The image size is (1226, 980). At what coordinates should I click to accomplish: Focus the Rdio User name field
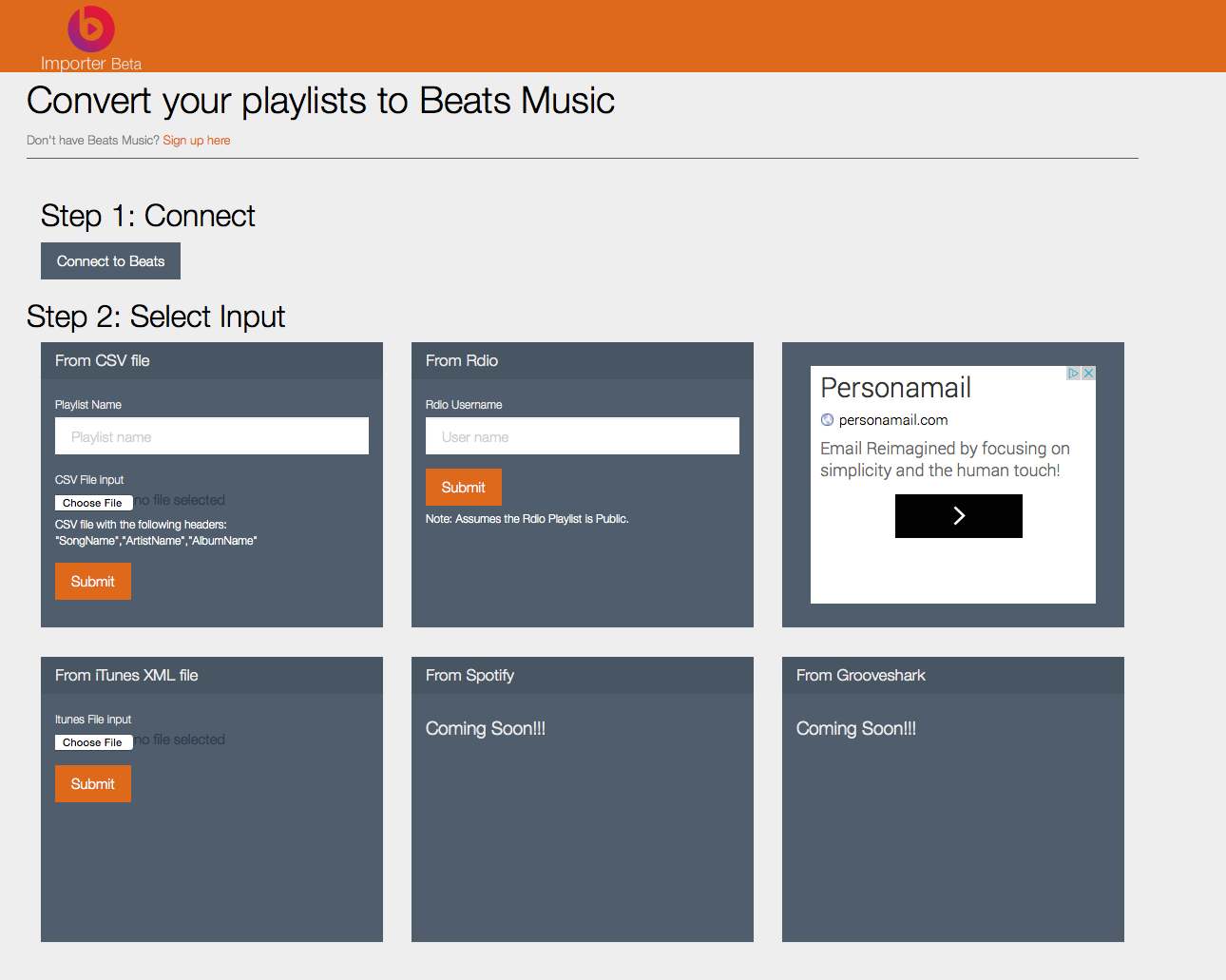[582, 436]
